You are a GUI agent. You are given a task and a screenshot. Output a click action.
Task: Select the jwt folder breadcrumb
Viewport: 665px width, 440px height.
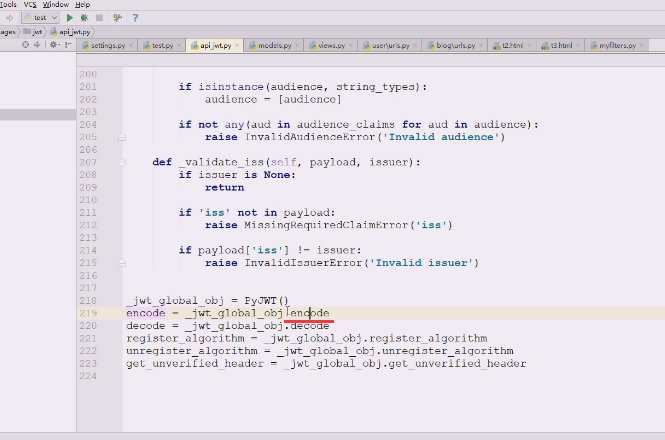[x=33, y=32]
